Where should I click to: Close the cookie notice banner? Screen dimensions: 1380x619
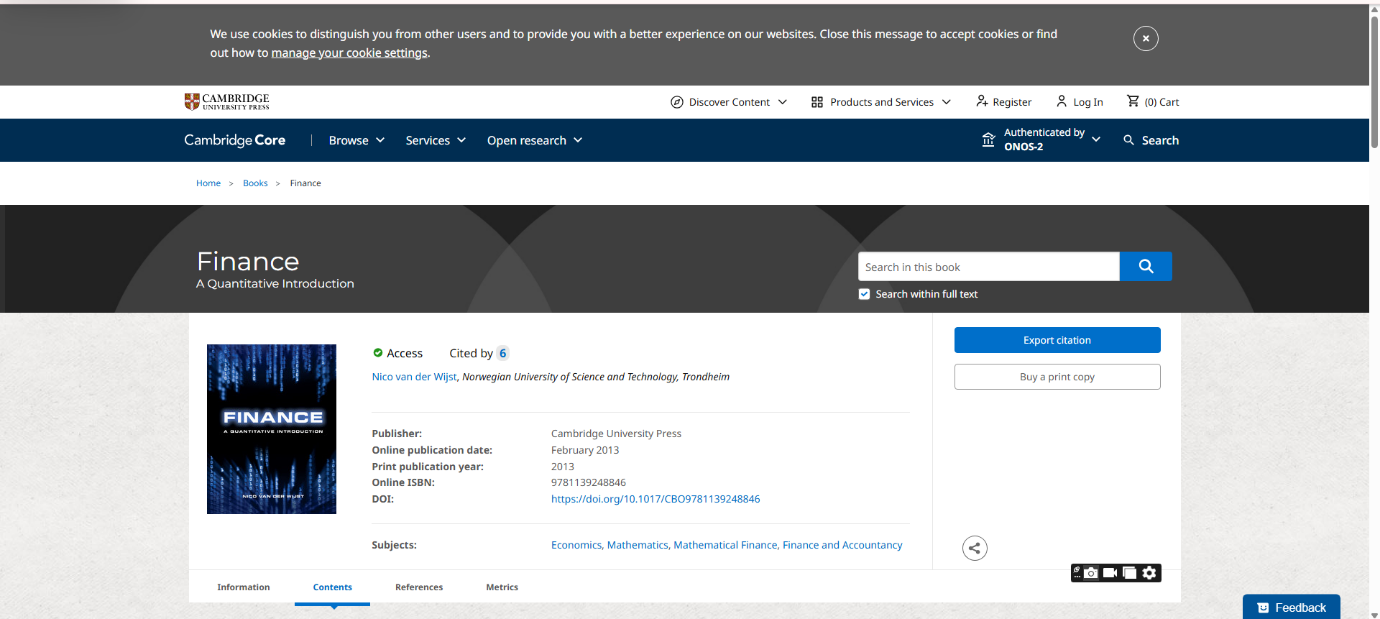tap(1145, 39)
